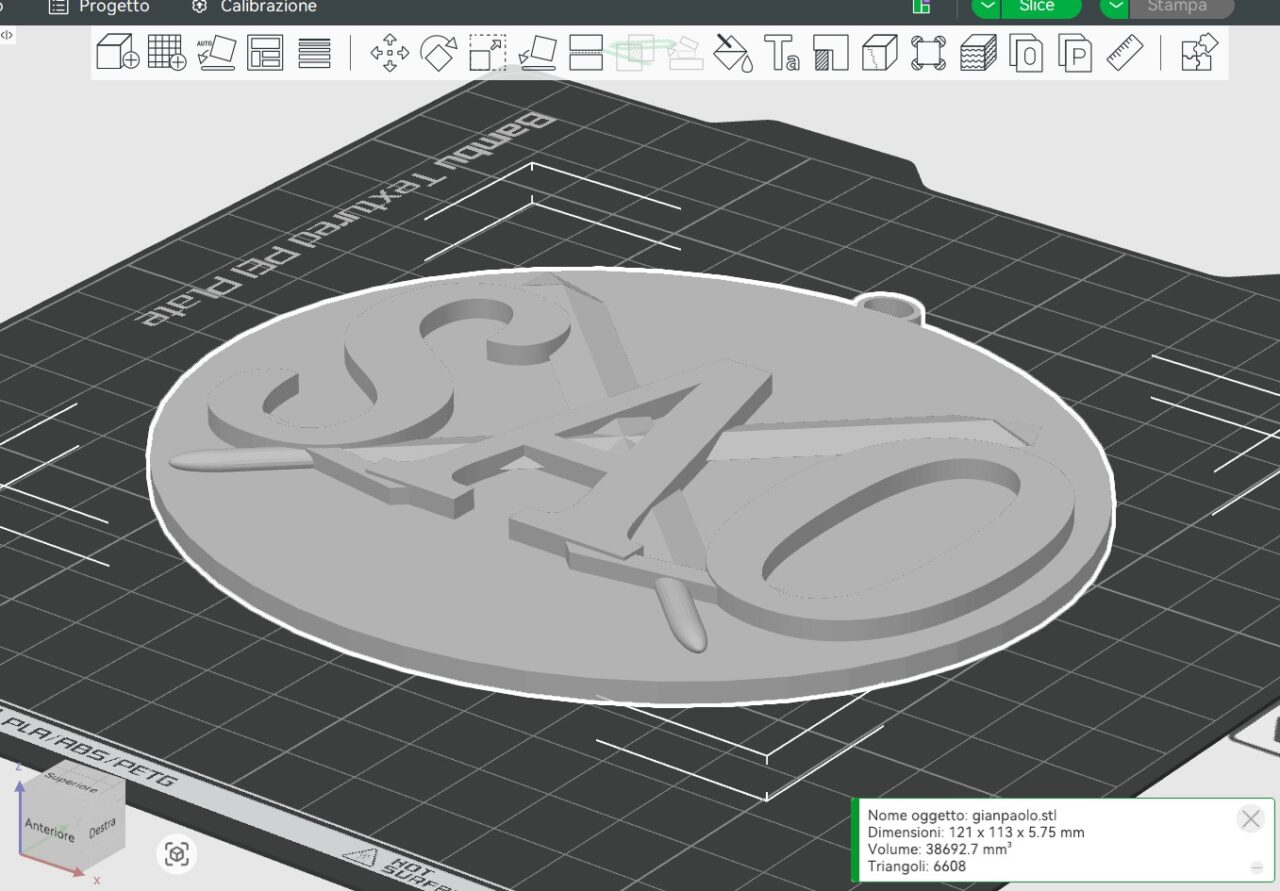Switch to the Calibrazione tab
Image resolution: width=1280 pixels, height=891 pixels.
click(x=254, y=7)
